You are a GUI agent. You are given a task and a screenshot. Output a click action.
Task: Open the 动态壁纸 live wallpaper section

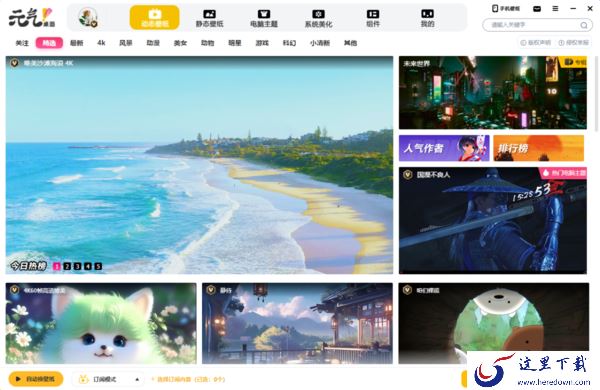(155, 18)
